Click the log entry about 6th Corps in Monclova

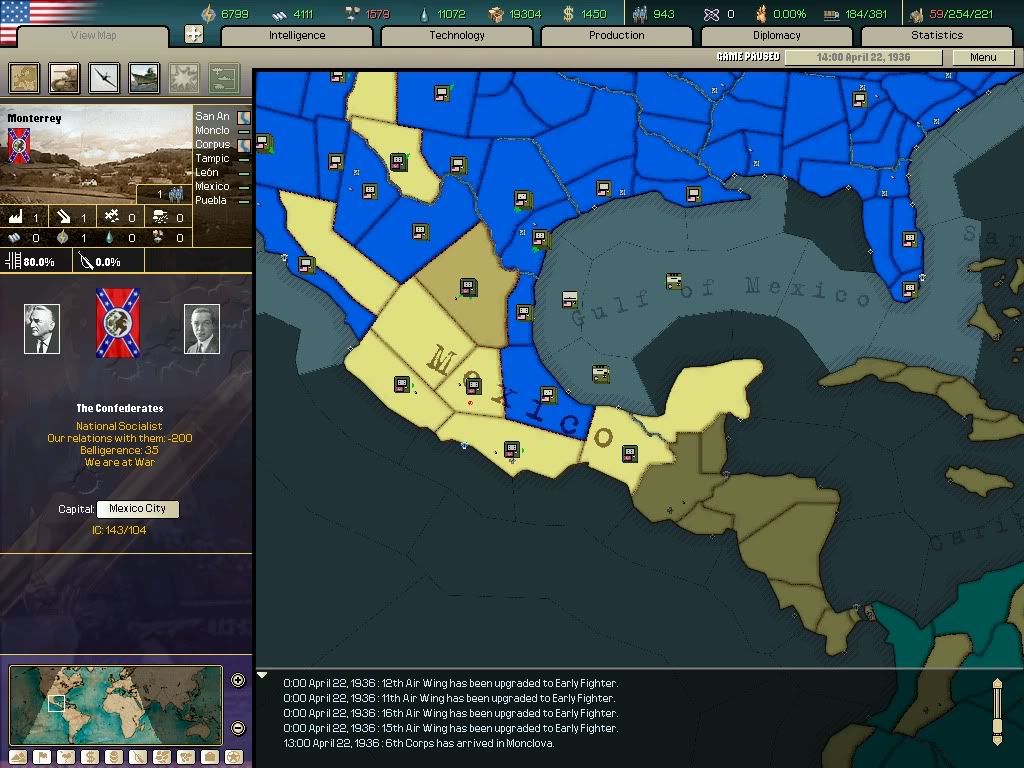419,743
